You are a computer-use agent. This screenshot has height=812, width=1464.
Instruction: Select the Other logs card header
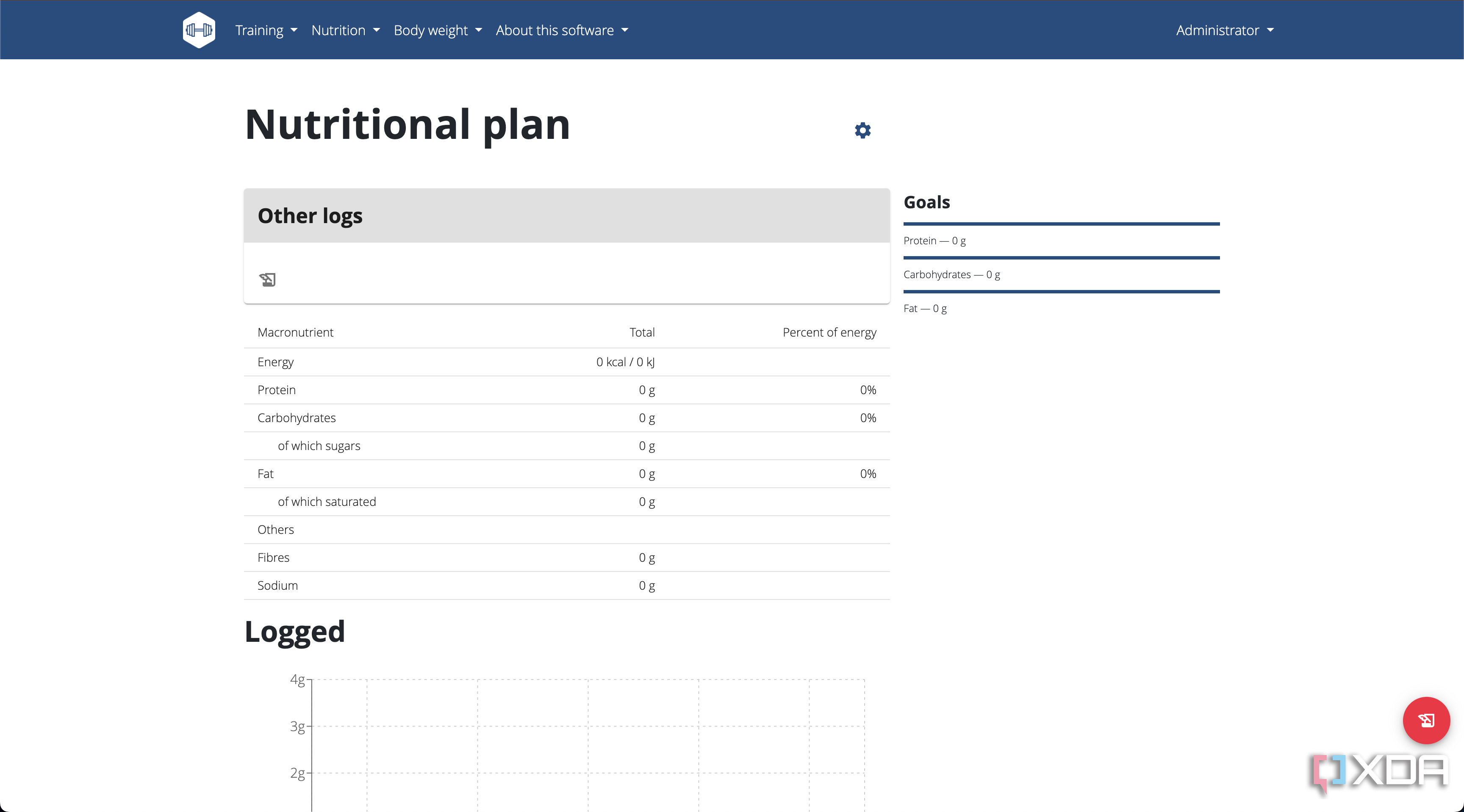(x=567, y=216)
